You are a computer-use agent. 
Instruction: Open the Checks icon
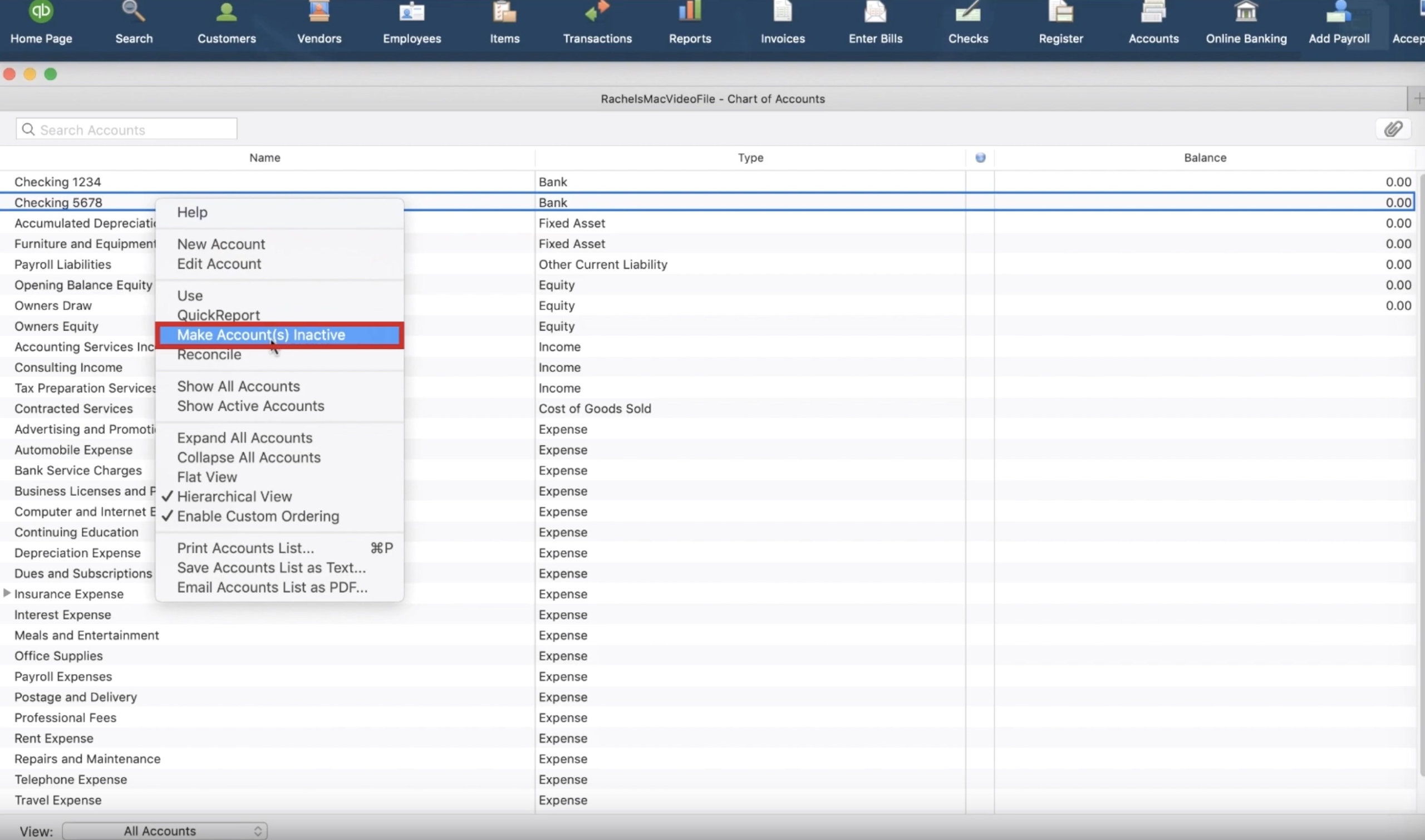(969, 23)
